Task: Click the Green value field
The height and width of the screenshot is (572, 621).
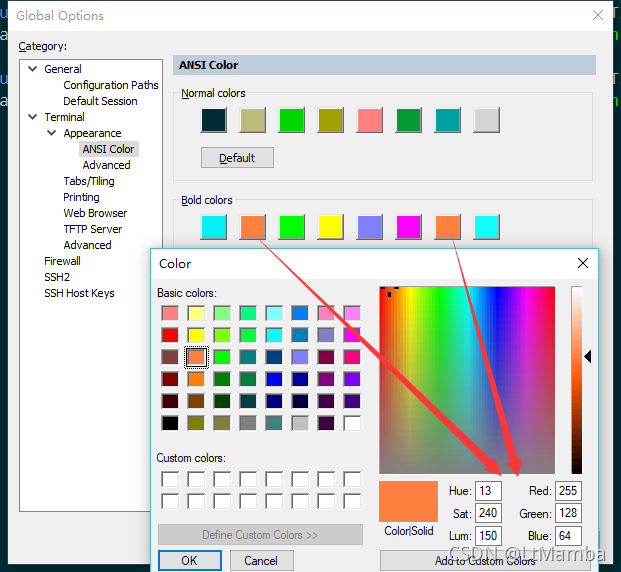Action: [x=568, y=513]
